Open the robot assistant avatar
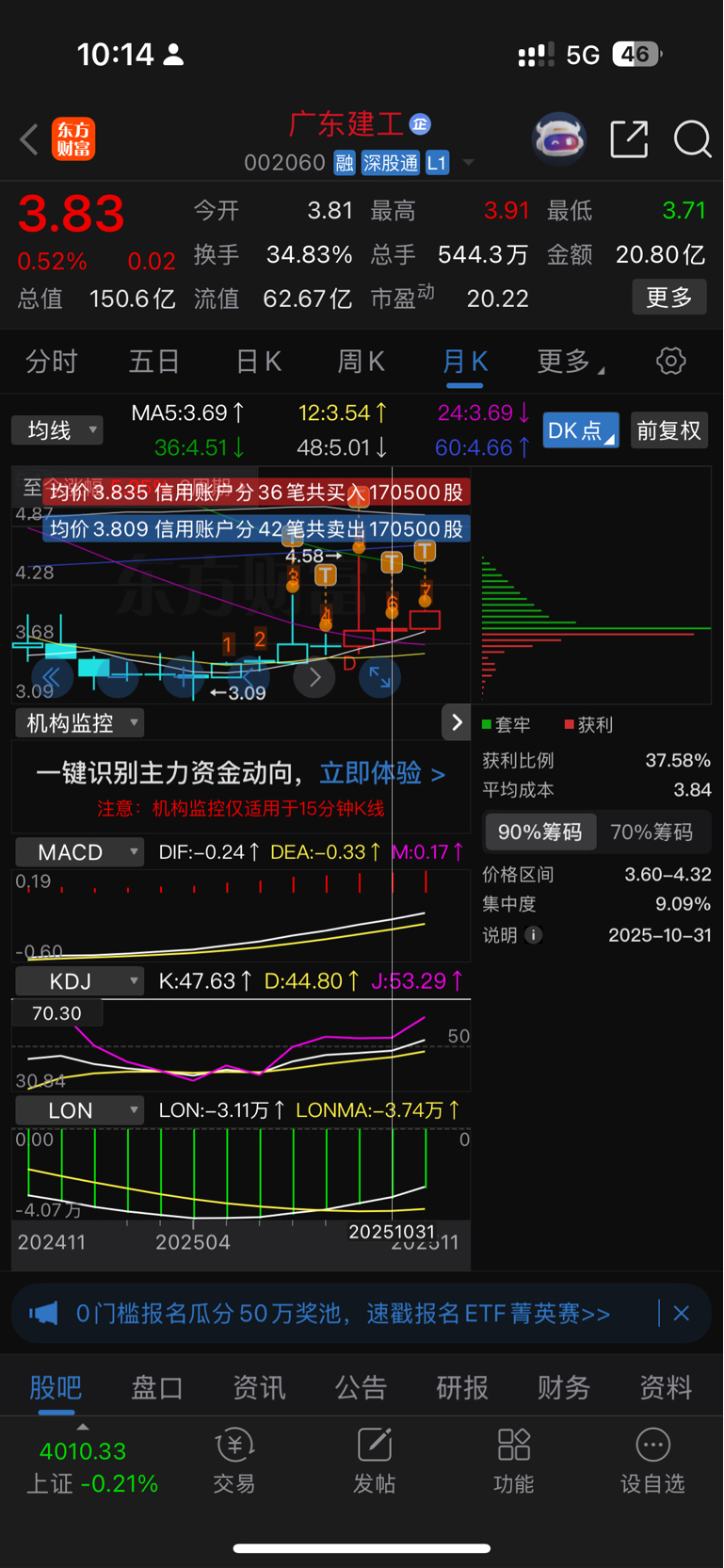 pos(559,139)
